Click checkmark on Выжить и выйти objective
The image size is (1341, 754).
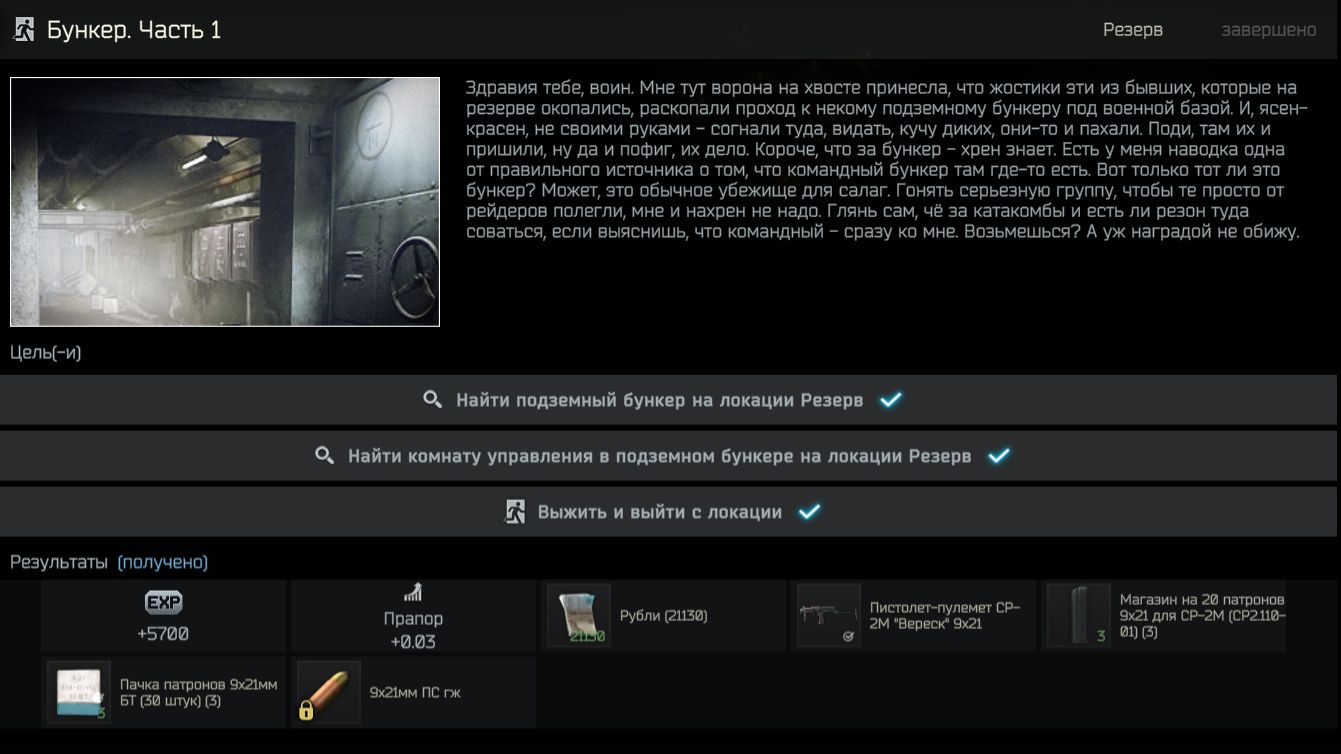(809, 512)
